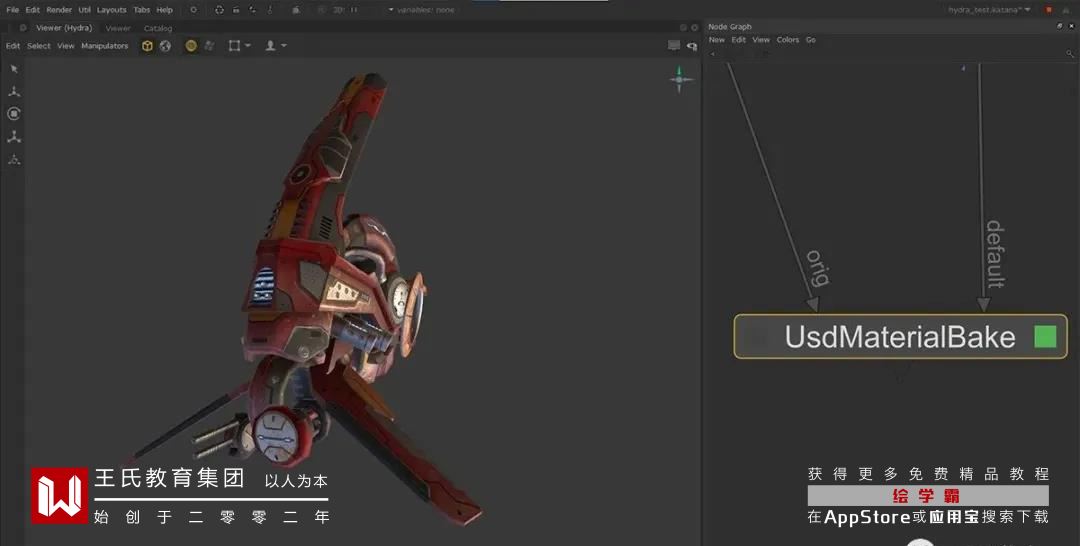Click the refresh-style render icon in top bar

[x=219, y=10]
